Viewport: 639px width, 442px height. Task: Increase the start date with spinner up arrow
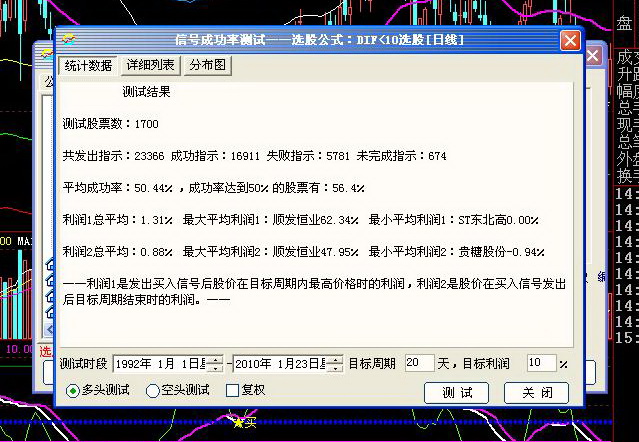215,359
